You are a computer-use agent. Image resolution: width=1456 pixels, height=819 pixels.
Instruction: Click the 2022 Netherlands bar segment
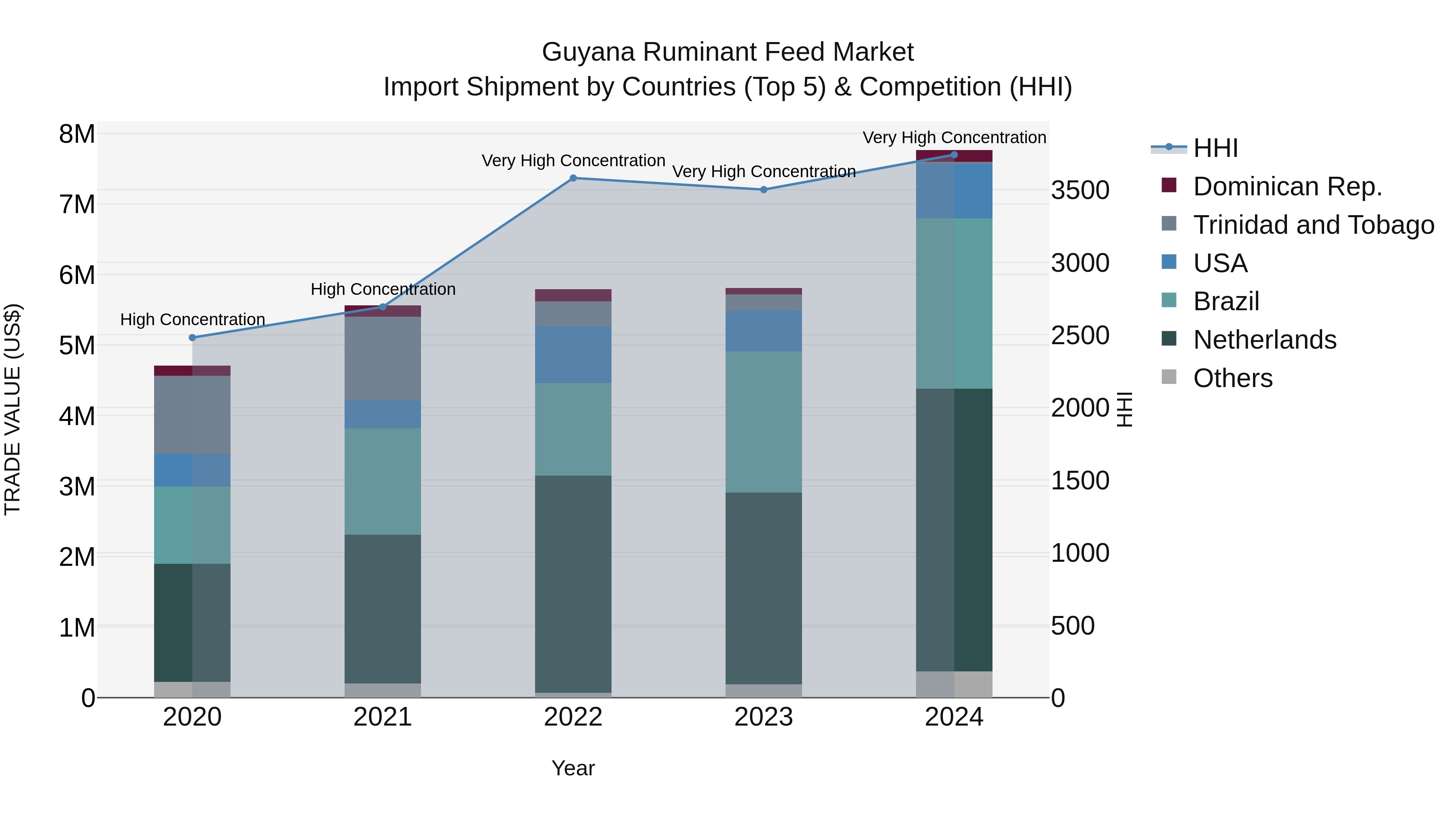pyautogui.click(x=573, y=584)
